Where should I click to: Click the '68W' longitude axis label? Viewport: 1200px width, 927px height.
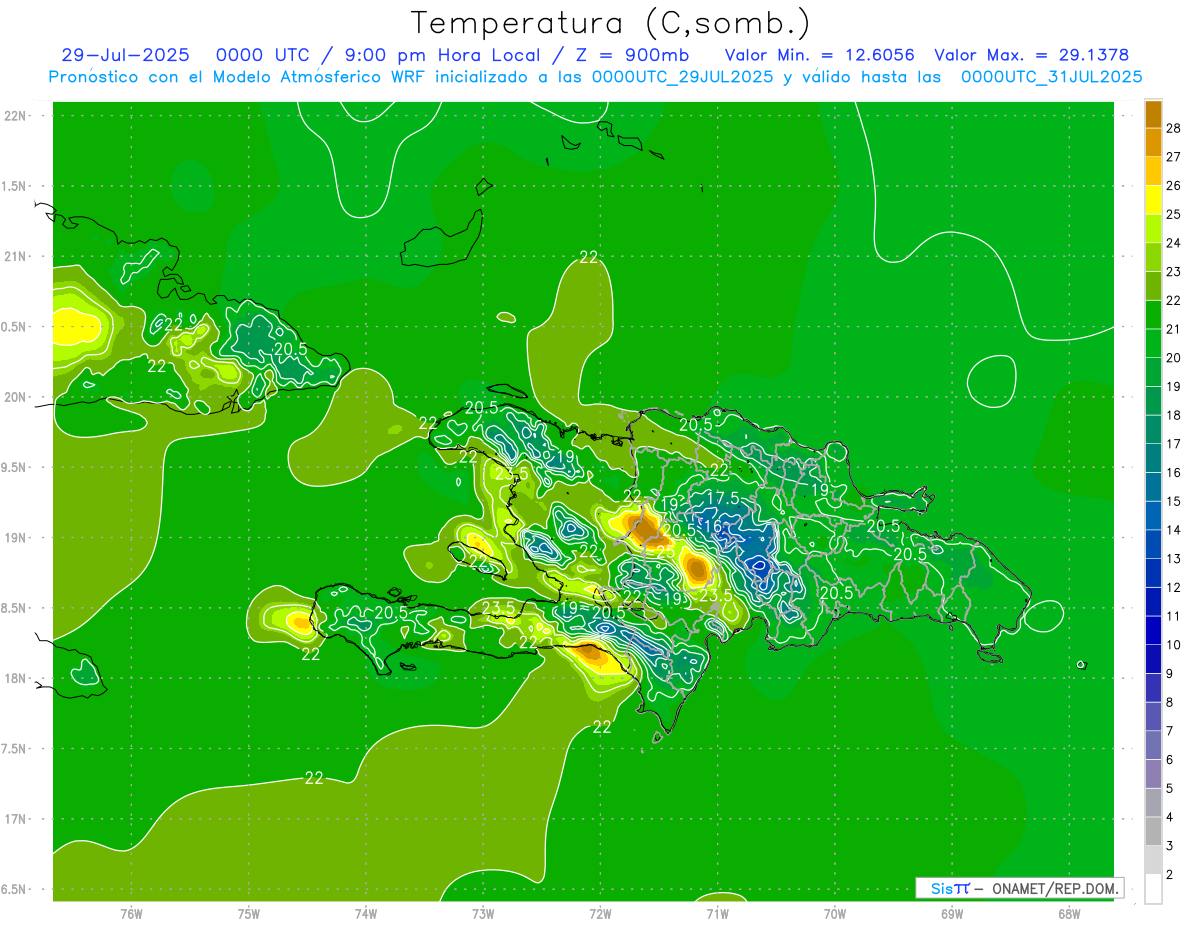1069,914
